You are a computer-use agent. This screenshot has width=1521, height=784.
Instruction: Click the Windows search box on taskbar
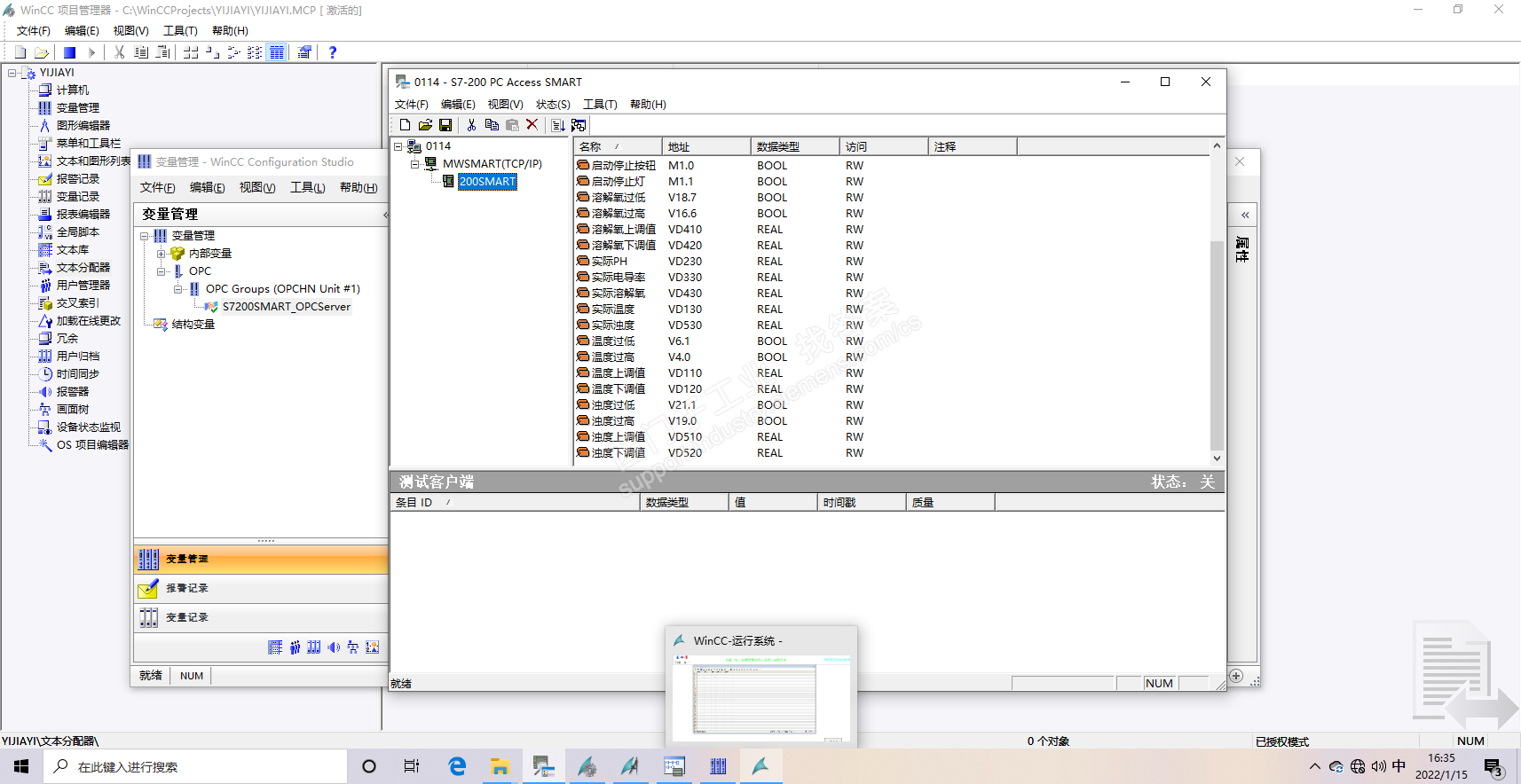click(x=195, y=766)
